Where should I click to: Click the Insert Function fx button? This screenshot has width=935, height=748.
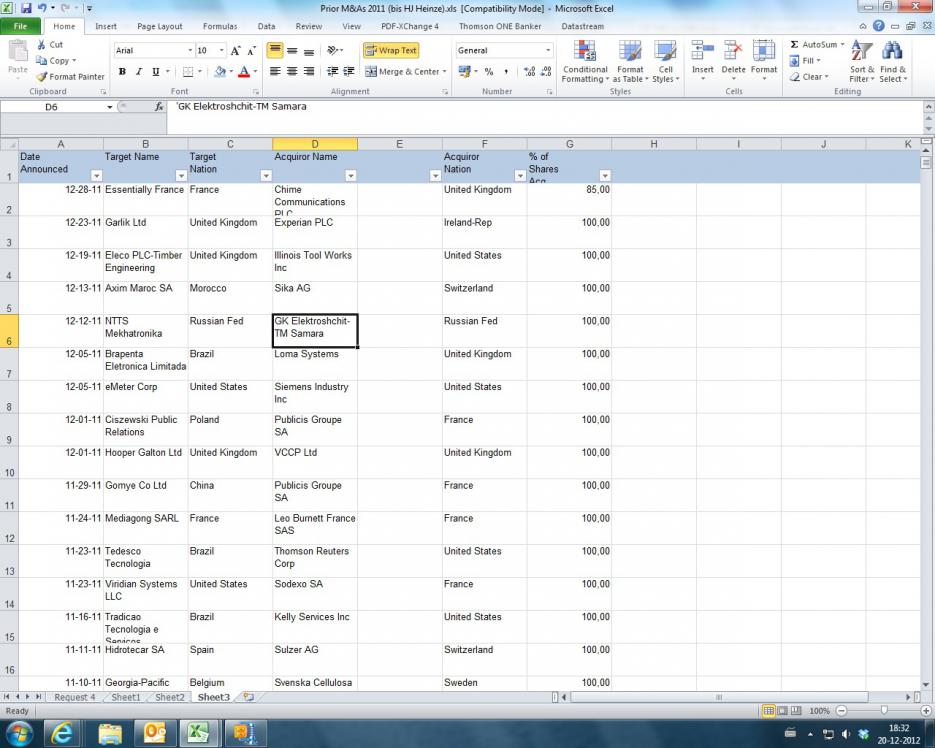tap(159, 107)
